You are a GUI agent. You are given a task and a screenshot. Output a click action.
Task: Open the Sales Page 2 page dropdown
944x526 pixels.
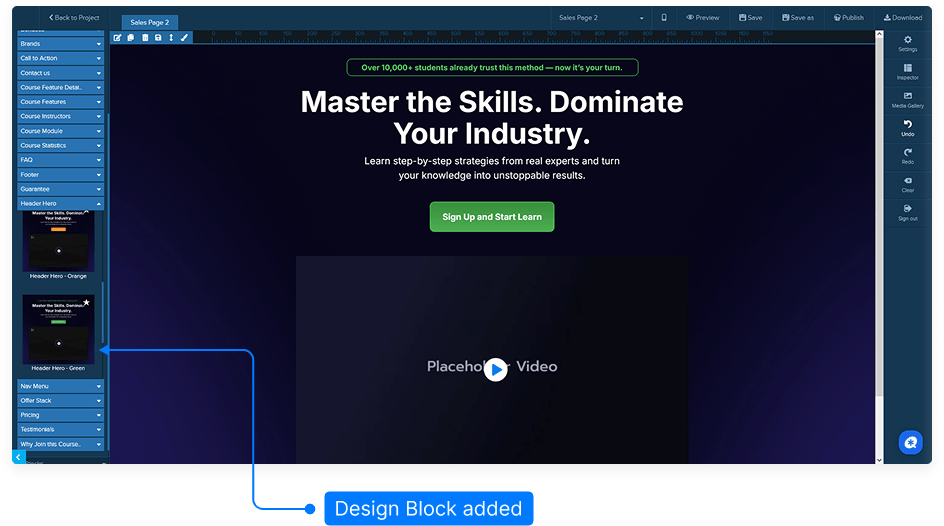click(x=601, y=18)
